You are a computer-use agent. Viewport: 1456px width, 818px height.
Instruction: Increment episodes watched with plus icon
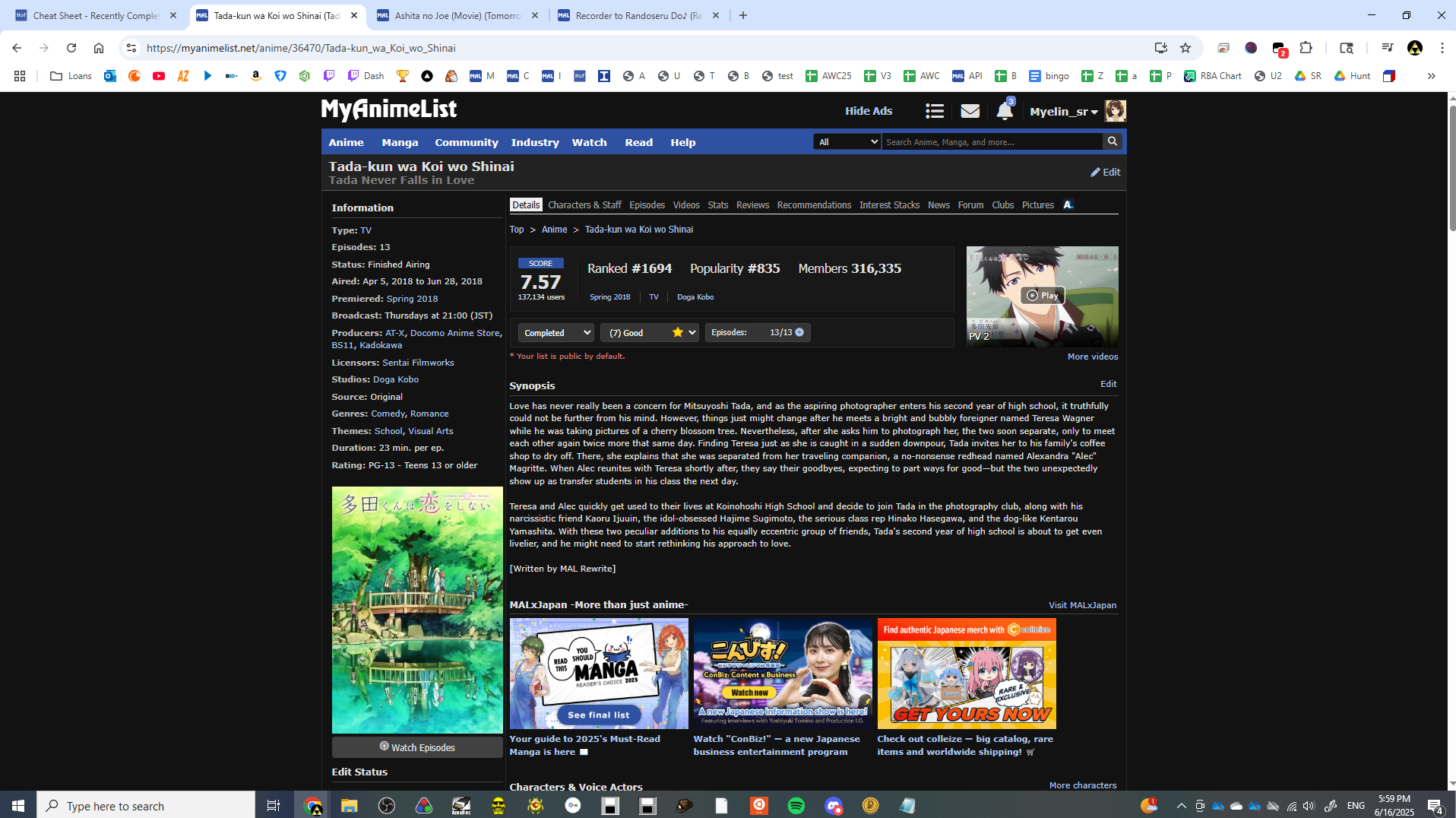(x=799, y=332)
